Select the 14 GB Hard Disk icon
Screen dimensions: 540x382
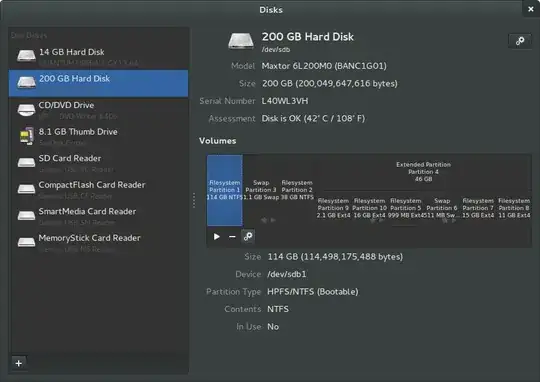27,55
